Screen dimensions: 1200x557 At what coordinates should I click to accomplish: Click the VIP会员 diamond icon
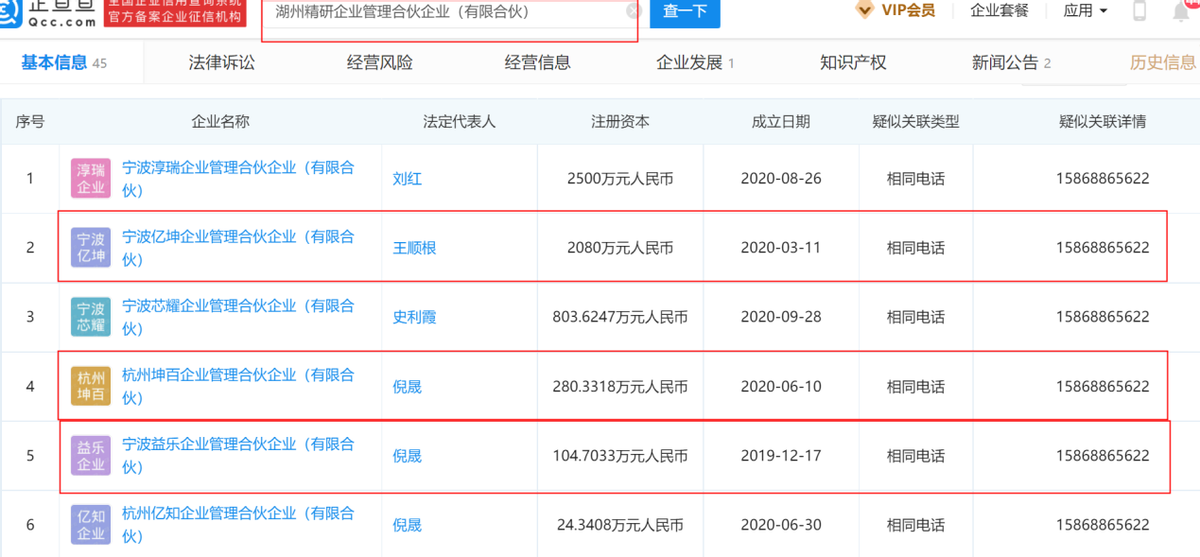[865, 10]
